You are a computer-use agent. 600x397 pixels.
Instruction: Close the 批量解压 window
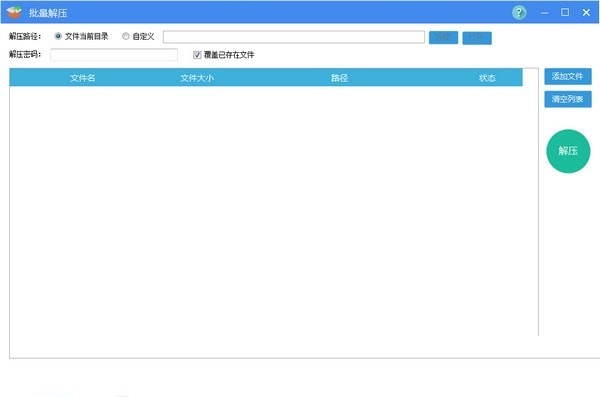click(x=586, y=13)
